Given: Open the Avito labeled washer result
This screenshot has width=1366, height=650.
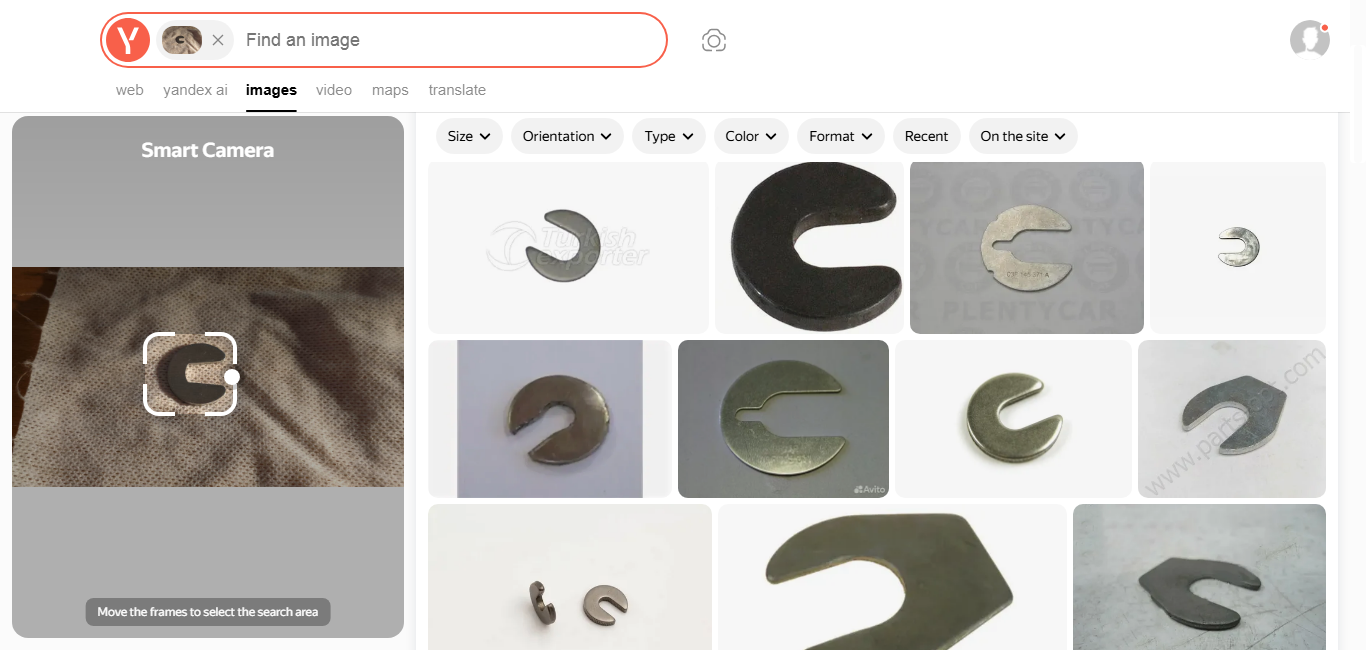Looking at the screenshot, I should coord(783,419).
